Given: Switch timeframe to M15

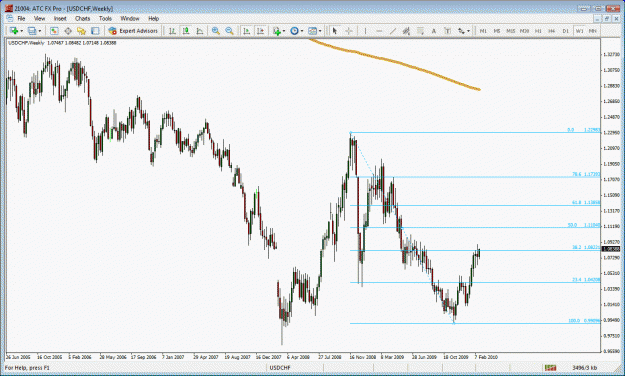Looking at the screenshot, I should 511,31.
